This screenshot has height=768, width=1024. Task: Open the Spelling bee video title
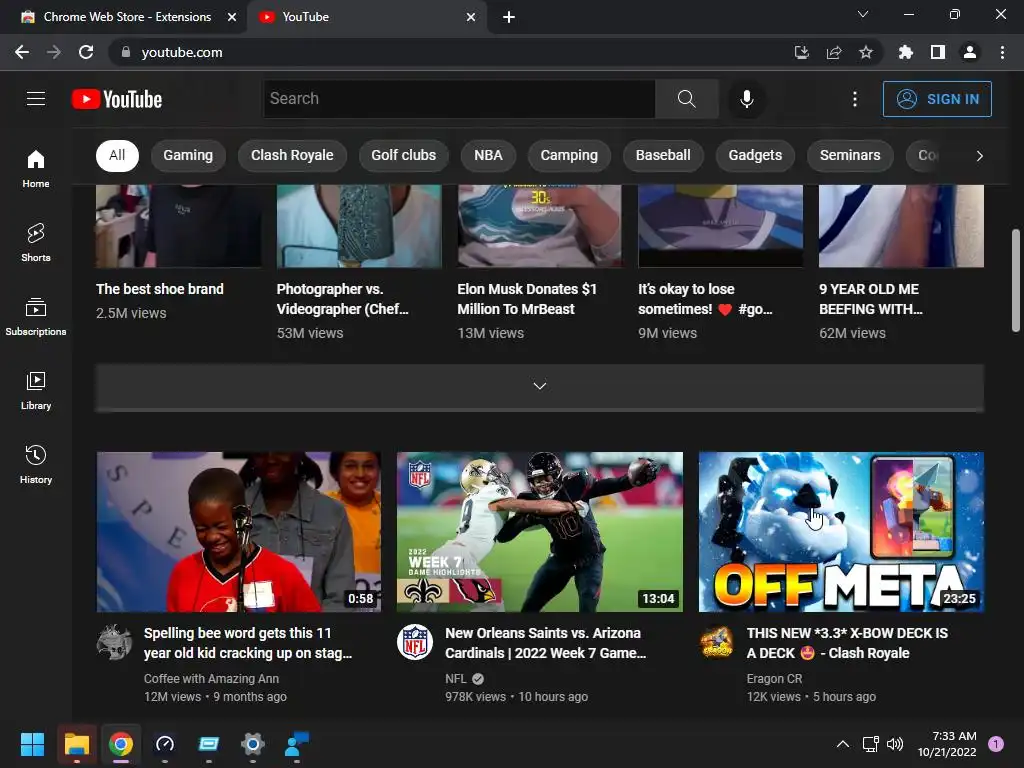[x=248, y=643]
